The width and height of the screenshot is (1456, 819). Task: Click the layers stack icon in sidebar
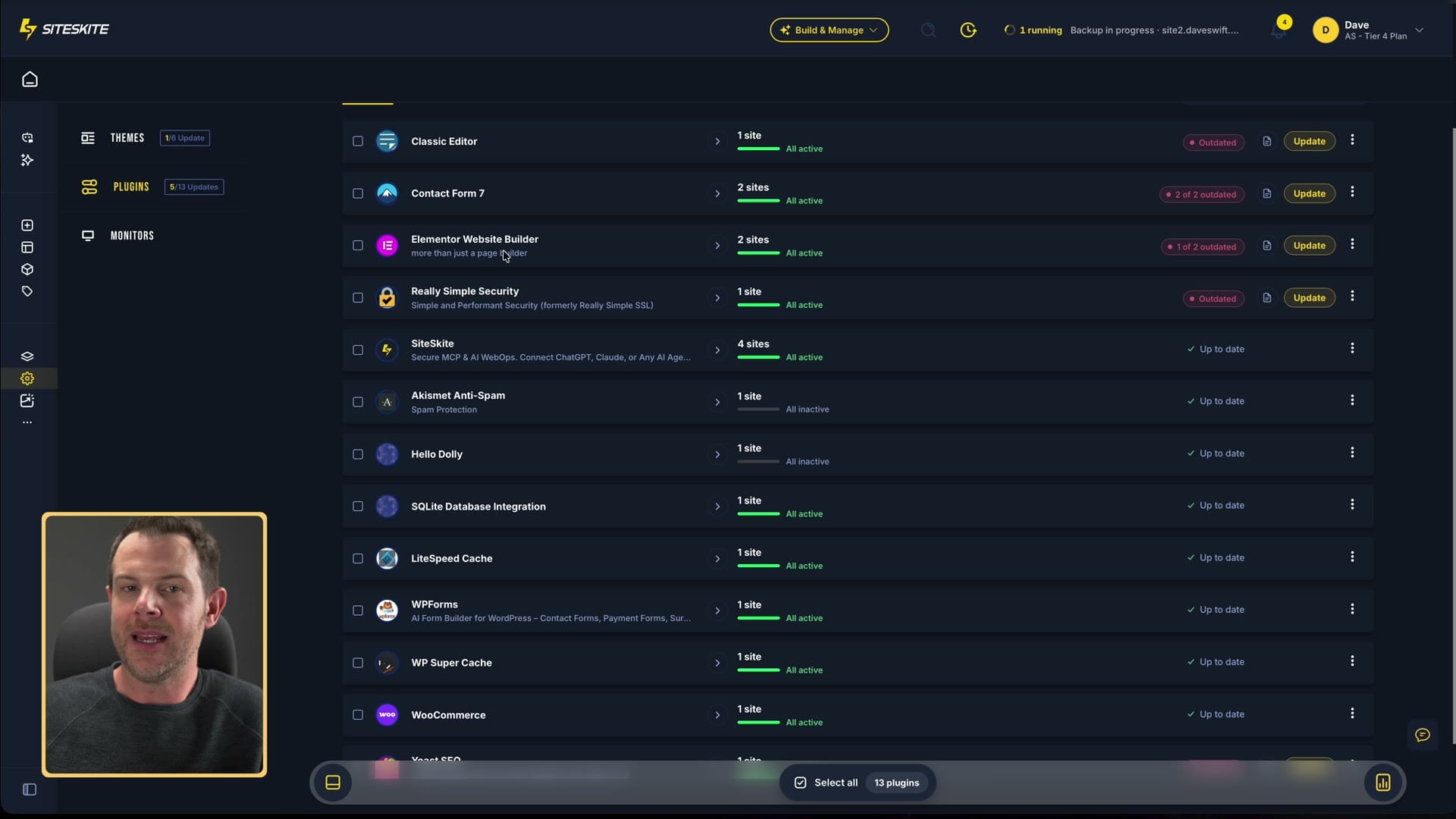point(27,356)
